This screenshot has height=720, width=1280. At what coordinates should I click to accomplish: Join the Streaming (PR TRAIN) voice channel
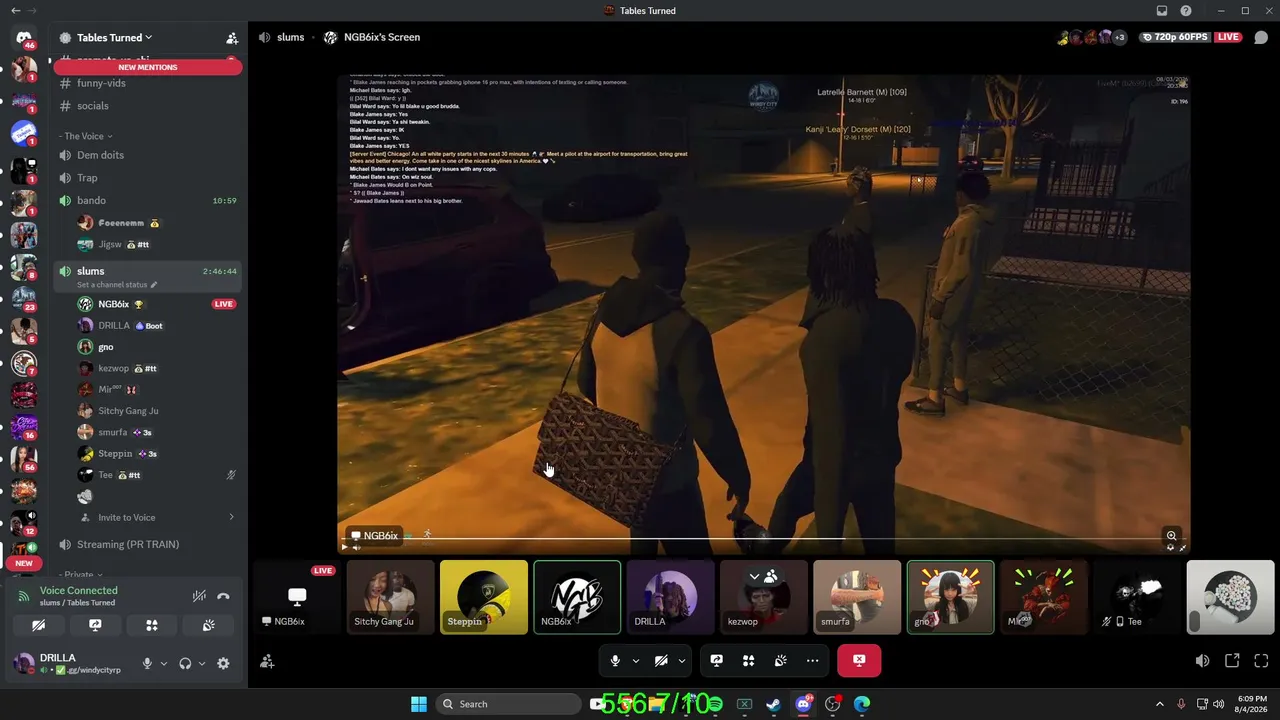pos(146,544)
